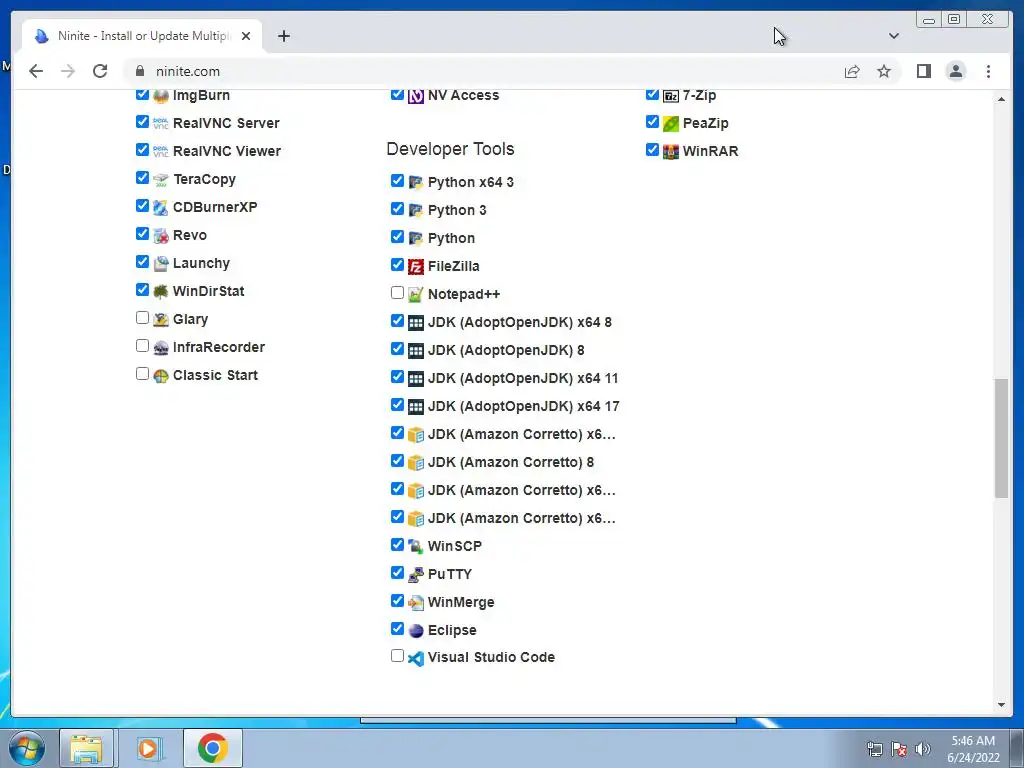1024x768 pixels.
Task: Uncheck the WinRAR checkbox
Action: pos(652,150)
